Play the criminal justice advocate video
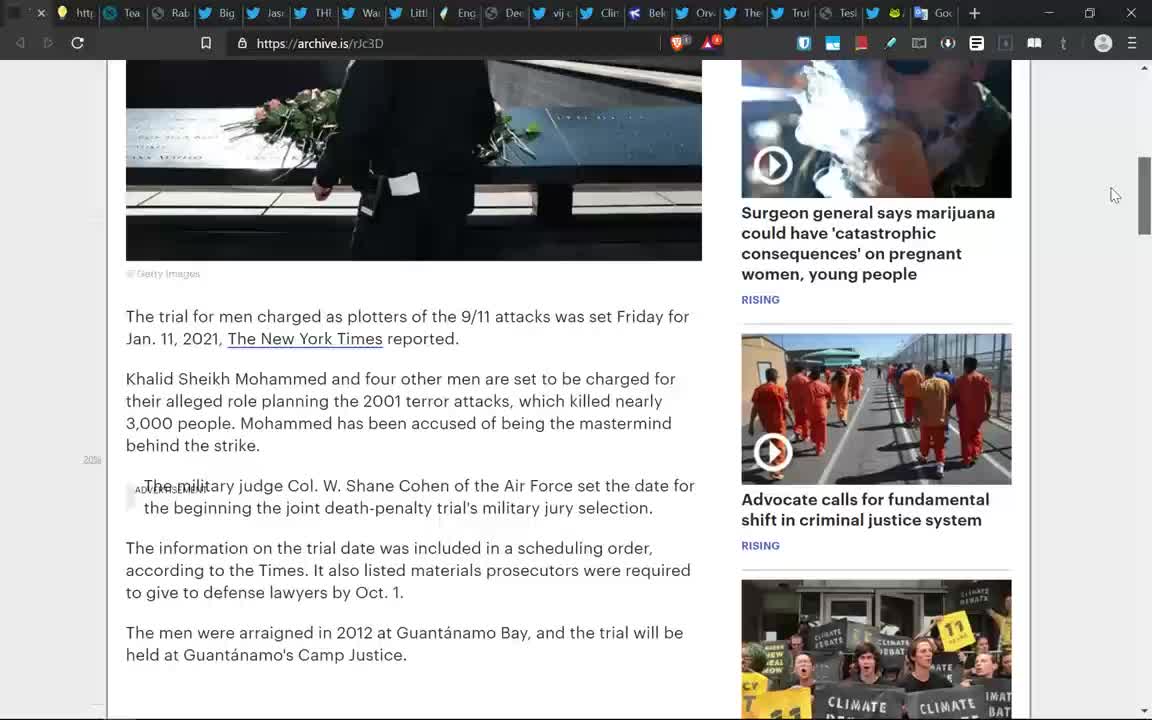The height and width of the screenshot is (720, 1152). tap(772, 451)
